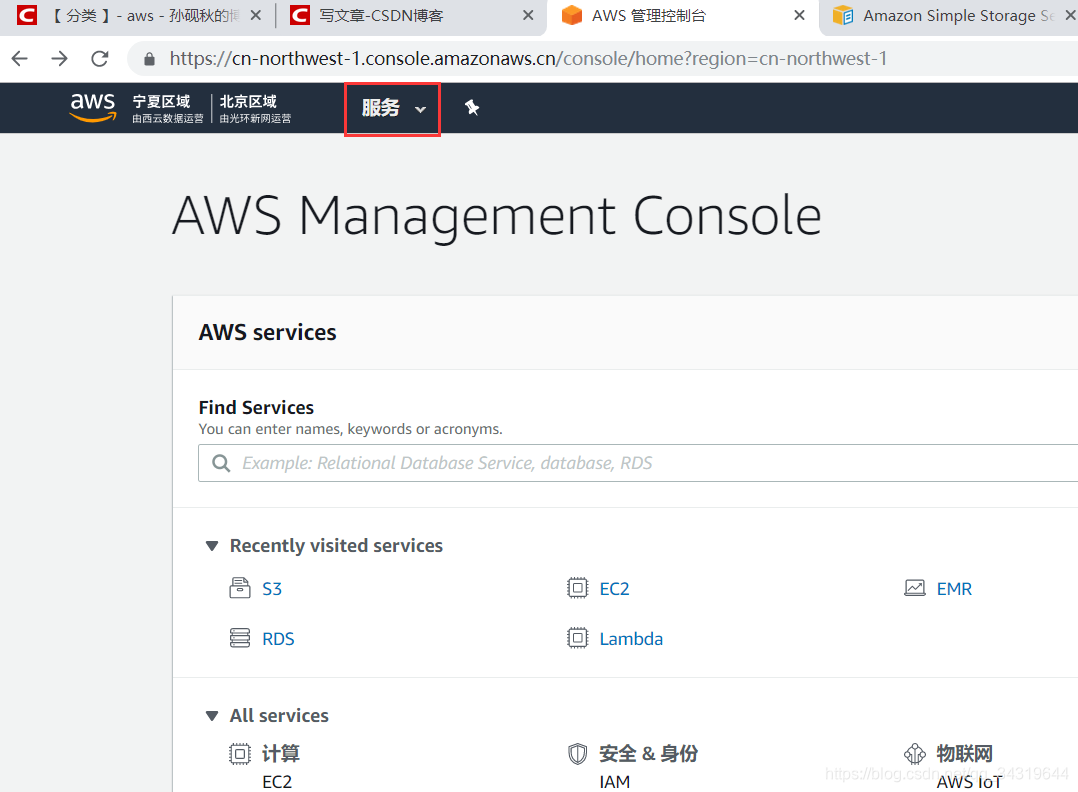The height and width of the screenshot is (792, 1078).
Task: Click the RDS database stack icon
Action: click(240, 638)
